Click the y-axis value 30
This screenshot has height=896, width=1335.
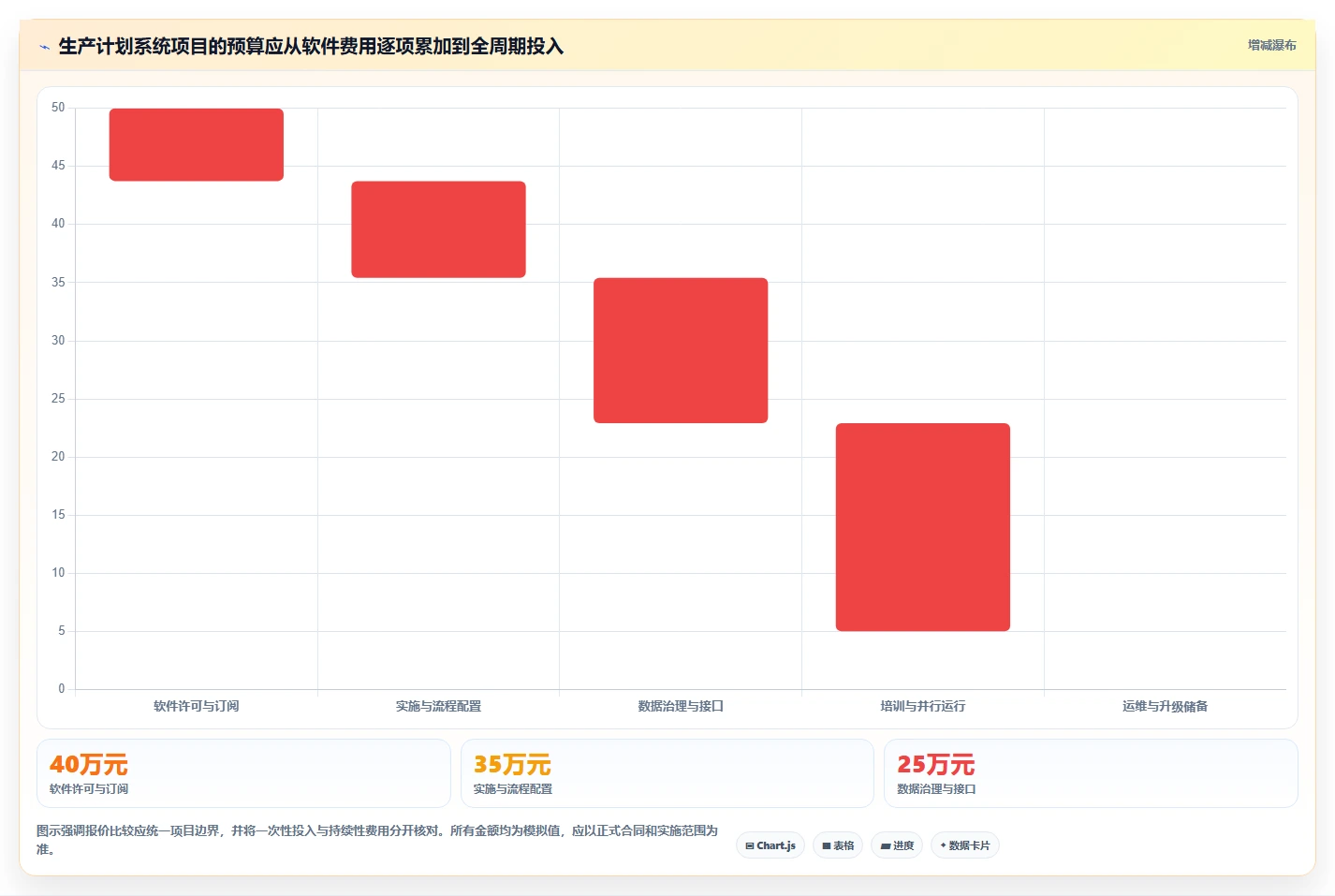click(x=58, y=341)
